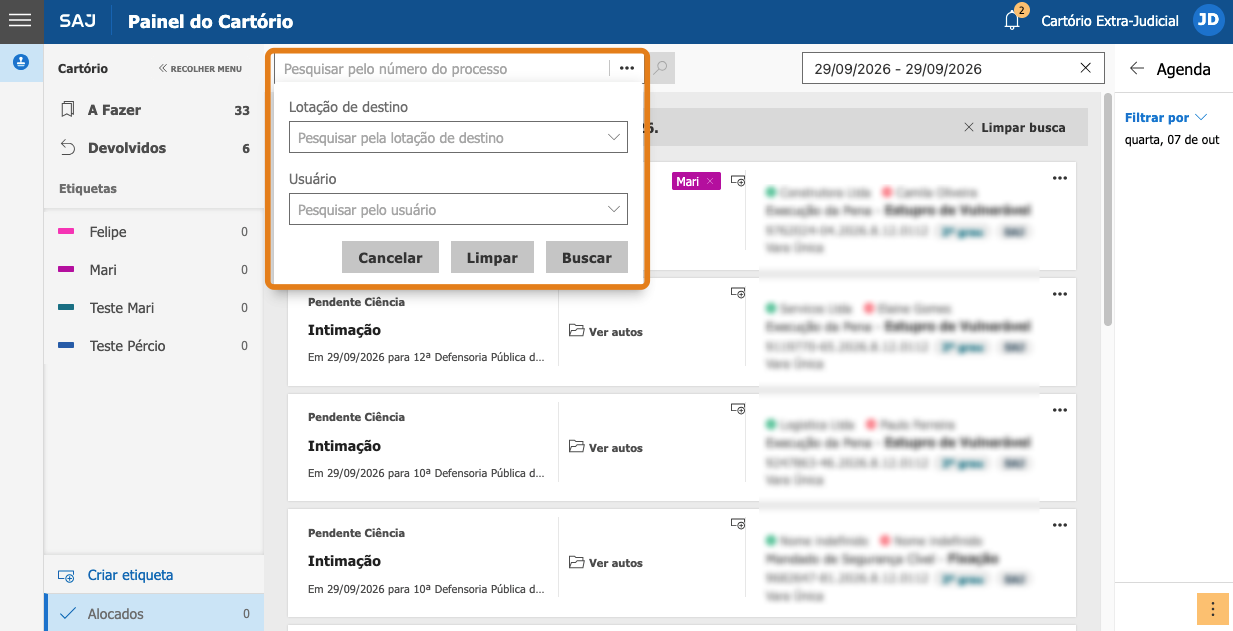Image resolution: width=1233 pixels, height=631 pixels.
Task: Click the Cancelar button
Action: 390,257
